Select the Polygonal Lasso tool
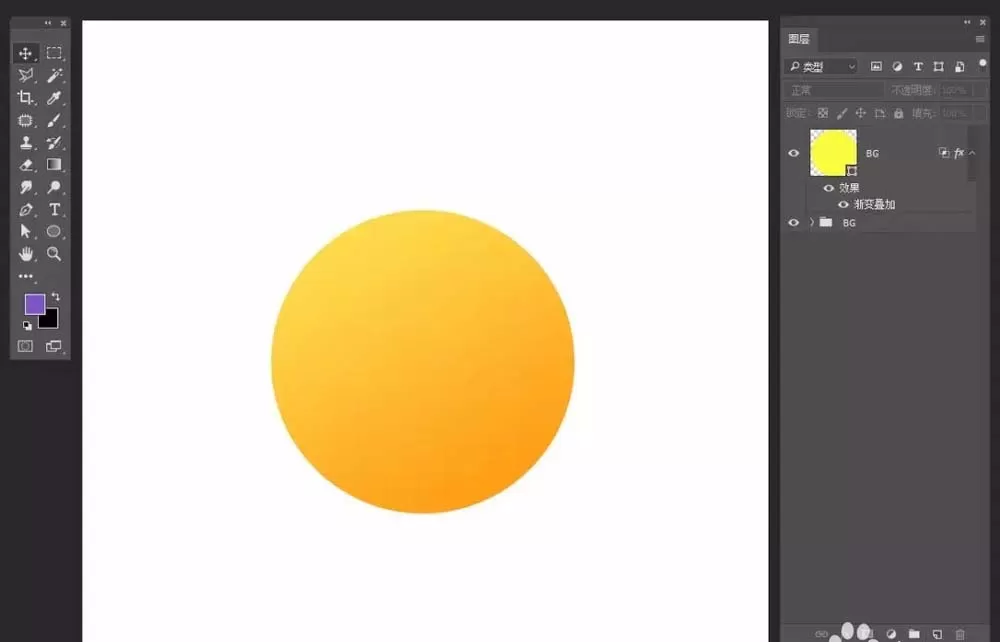This screenshot has height=642, width=1000. click(26, 75)
